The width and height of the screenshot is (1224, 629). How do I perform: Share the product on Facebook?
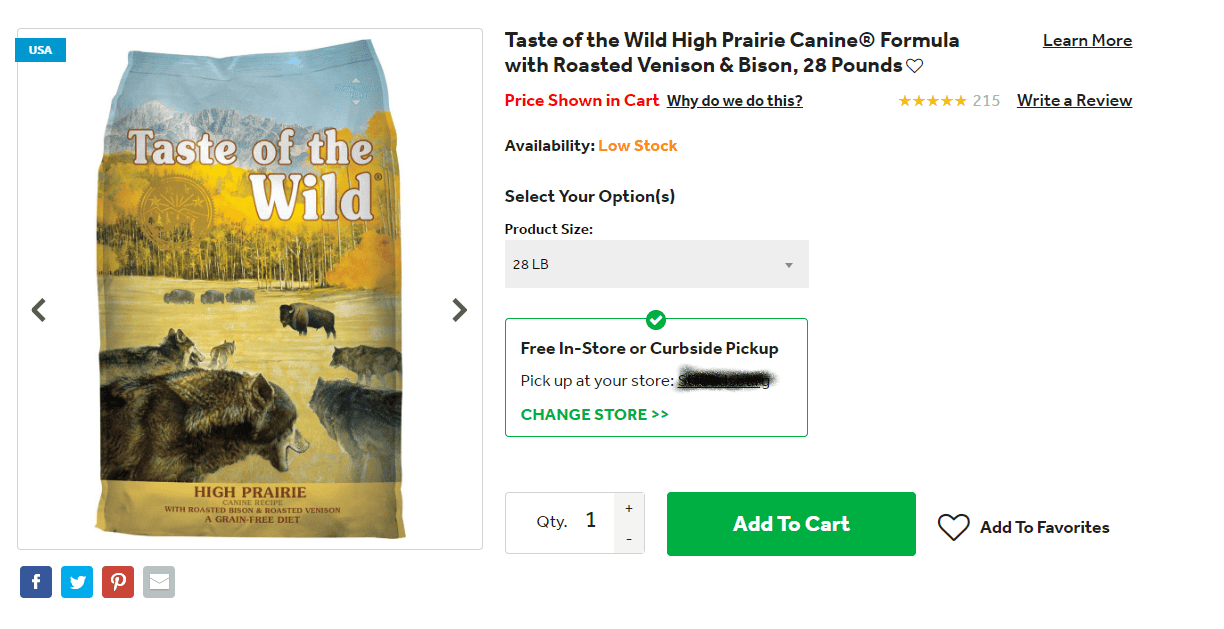pos(36,581)
